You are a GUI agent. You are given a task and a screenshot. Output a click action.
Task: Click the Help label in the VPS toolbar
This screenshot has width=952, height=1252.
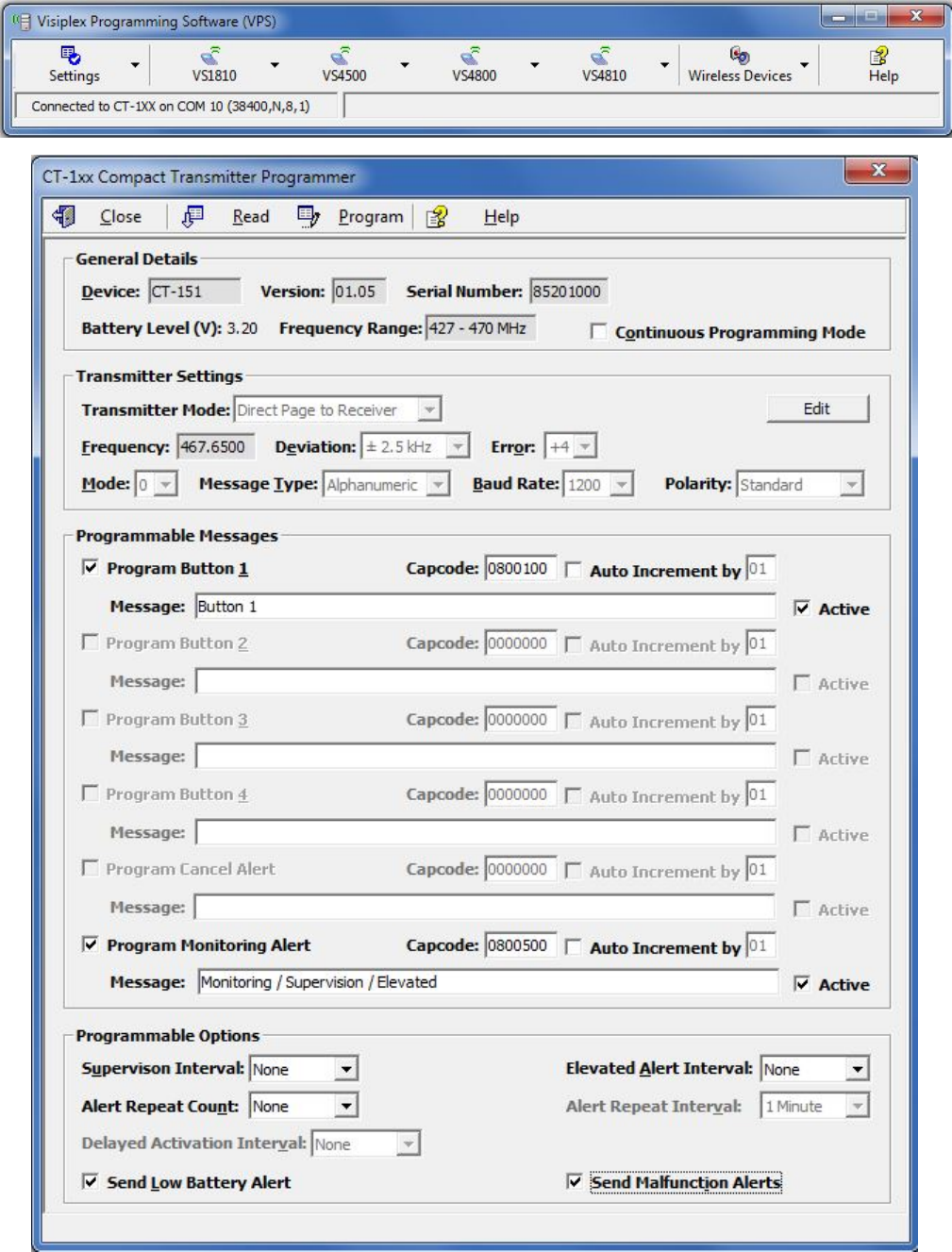point(883,75)
